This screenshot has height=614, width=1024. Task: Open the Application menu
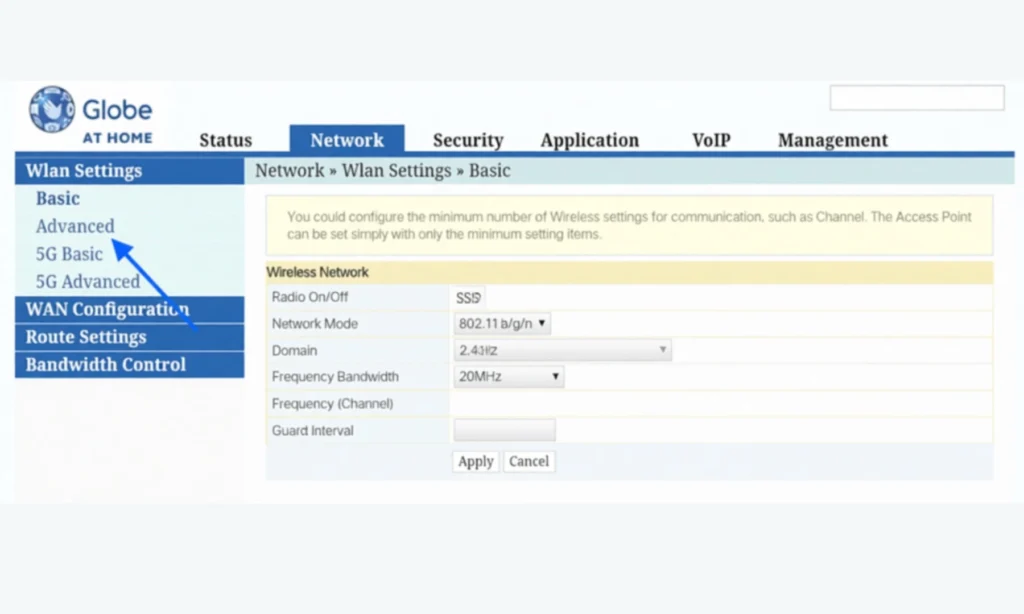[x=590, y=140]
